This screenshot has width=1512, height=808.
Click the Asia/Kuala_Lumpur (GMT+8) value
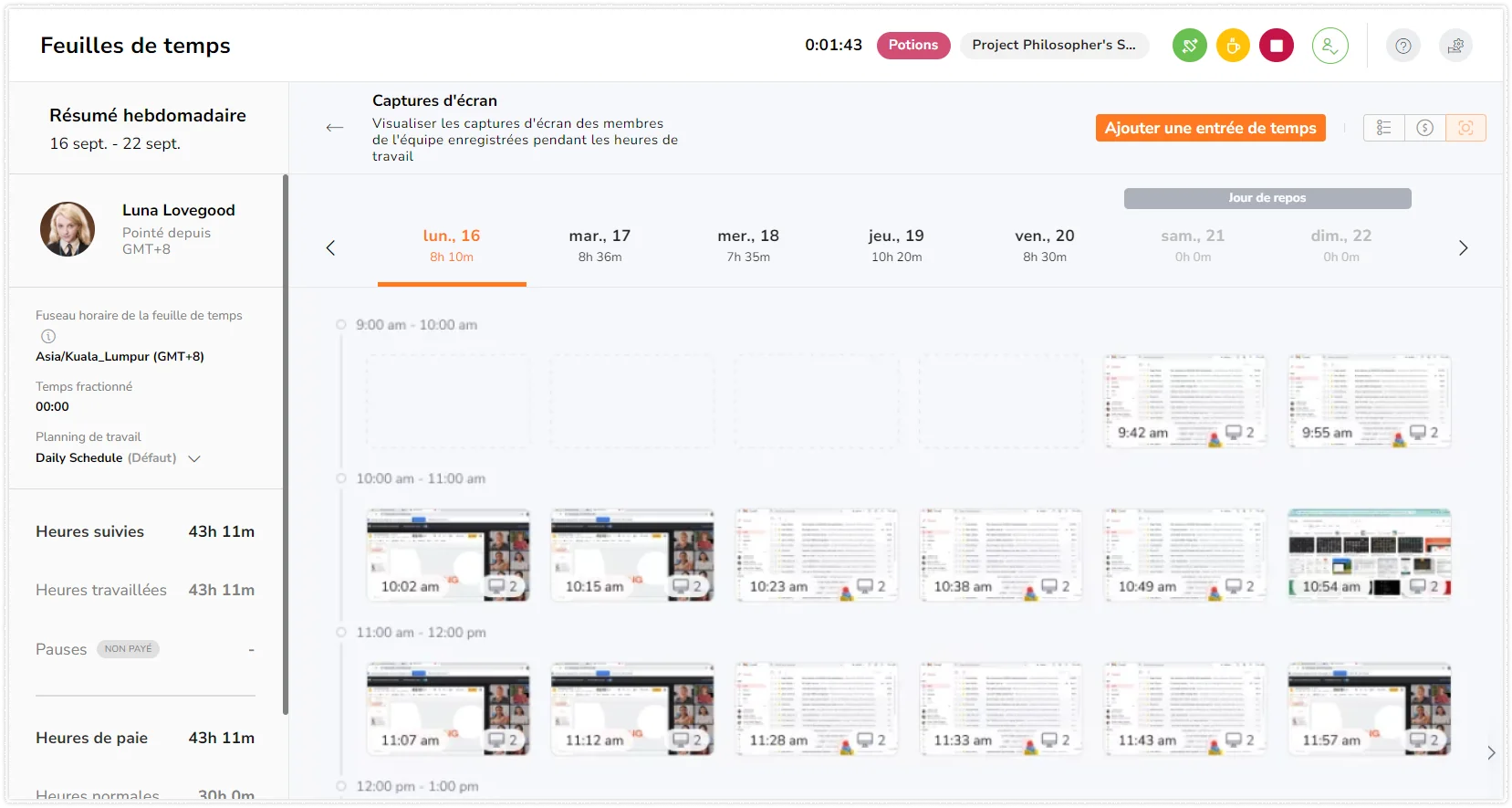120,356
